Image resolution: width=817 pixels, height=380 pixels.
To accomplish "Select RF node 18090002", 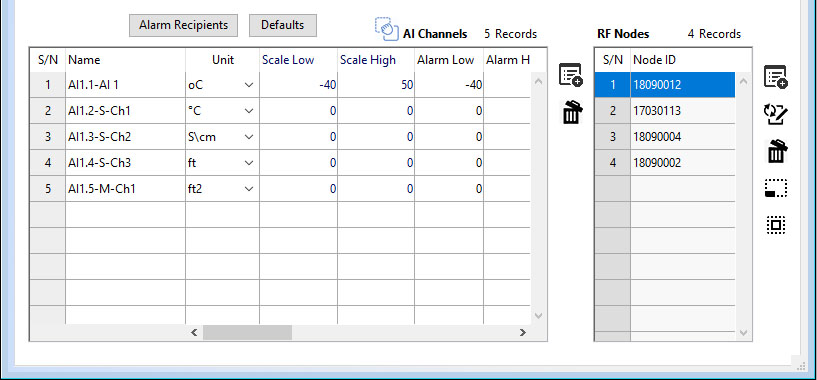I will 683,163.
